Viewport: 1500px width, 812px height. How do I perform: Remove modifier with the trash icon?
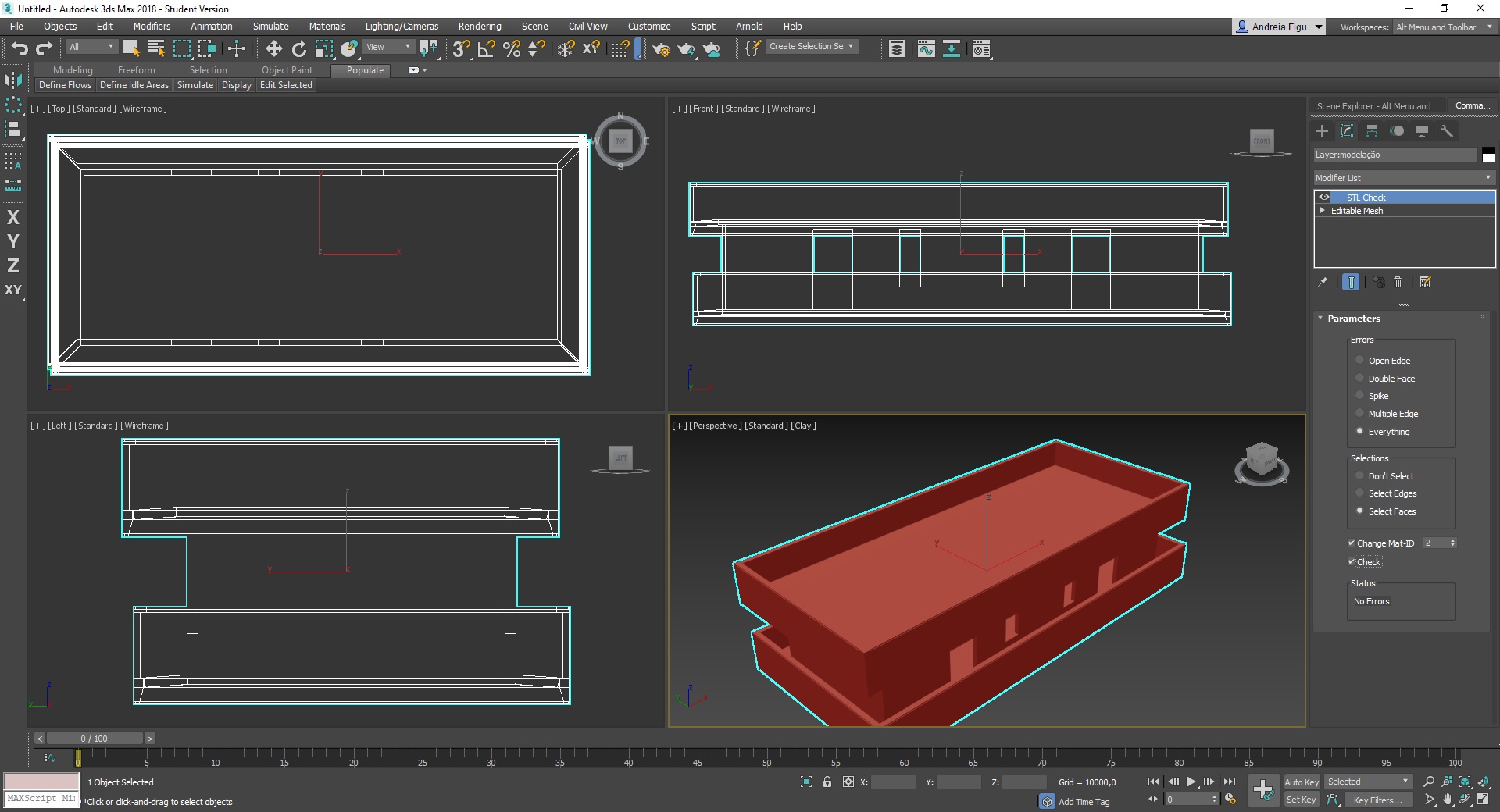(1398, 282)
